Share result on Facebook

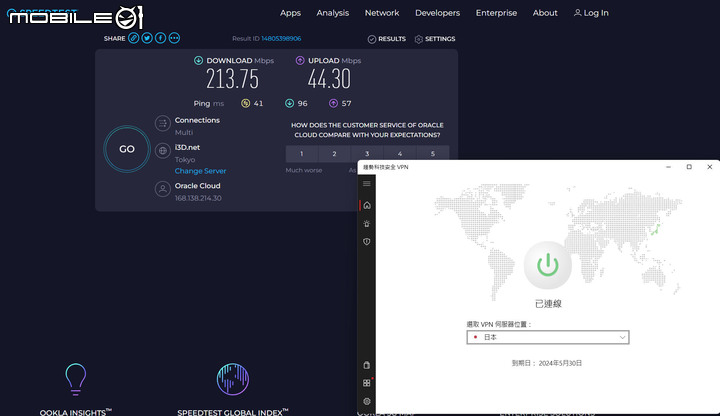pos(160,38)
